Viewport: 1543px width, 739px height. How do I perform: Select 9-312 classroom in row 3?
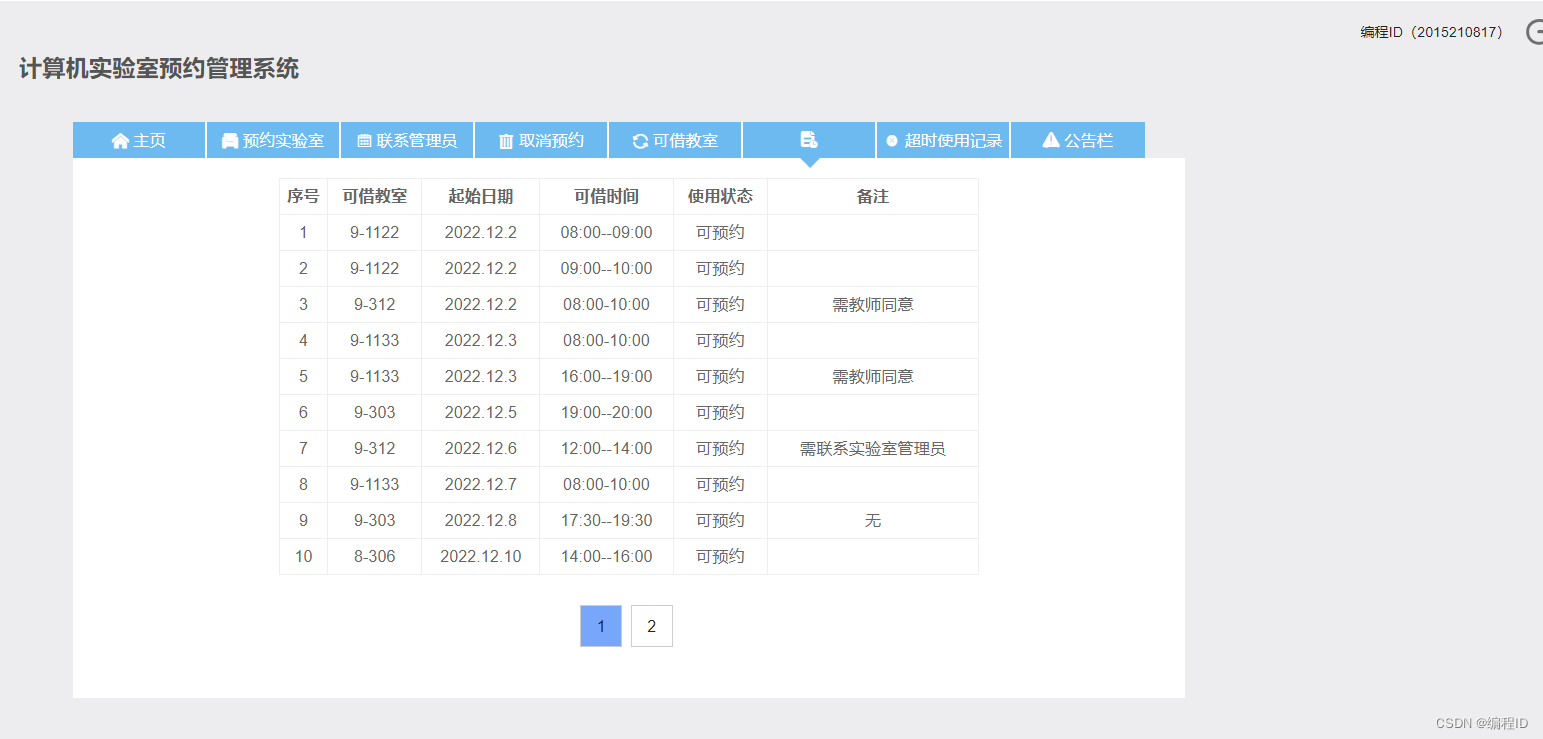375,305
